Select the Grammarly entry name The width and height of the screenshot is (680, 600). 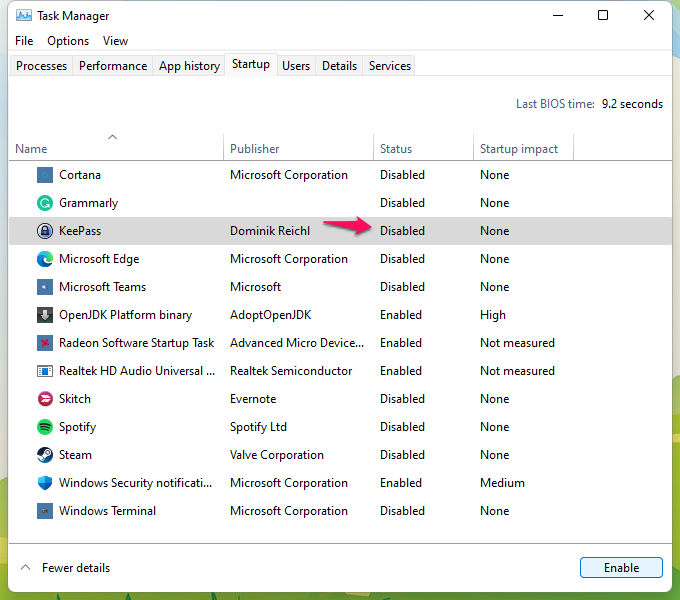coord(88,203)
